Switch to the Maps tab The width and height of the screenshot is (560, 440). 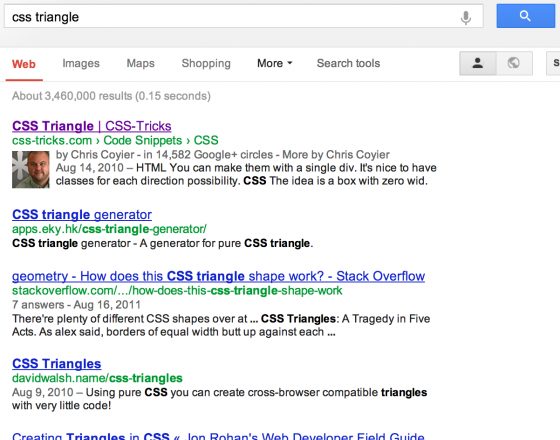tap(140, 63)
